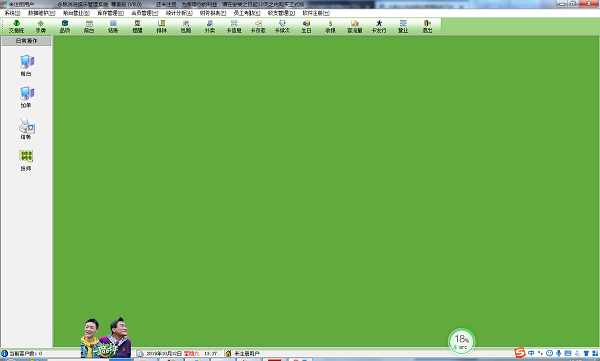Click the 未注册用户 status bar entry

click(x=247, y=353)
